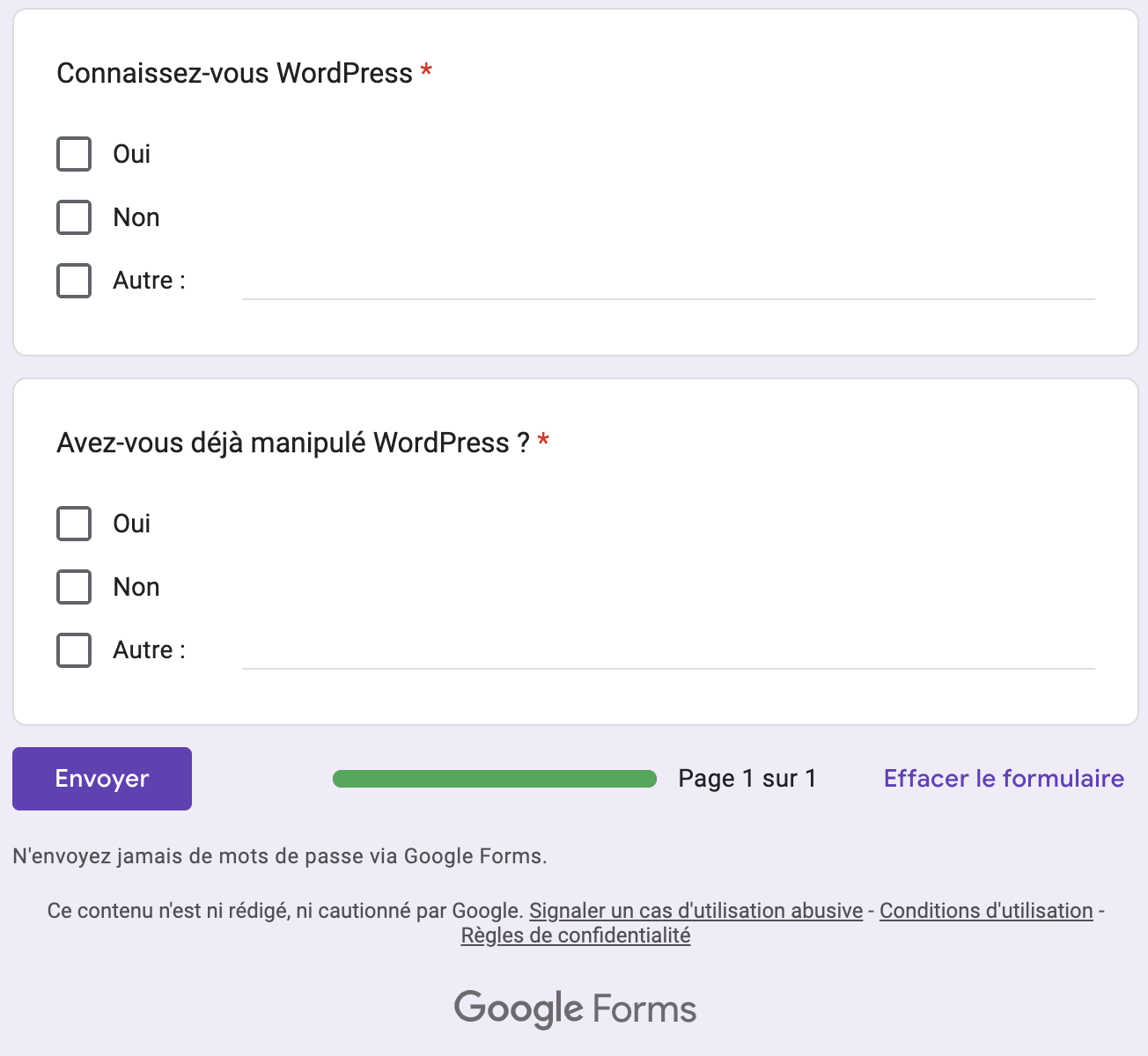The image size is (1148, 1056).
Task: Open Règles de confidentialité link
Action: click(576, 935)
